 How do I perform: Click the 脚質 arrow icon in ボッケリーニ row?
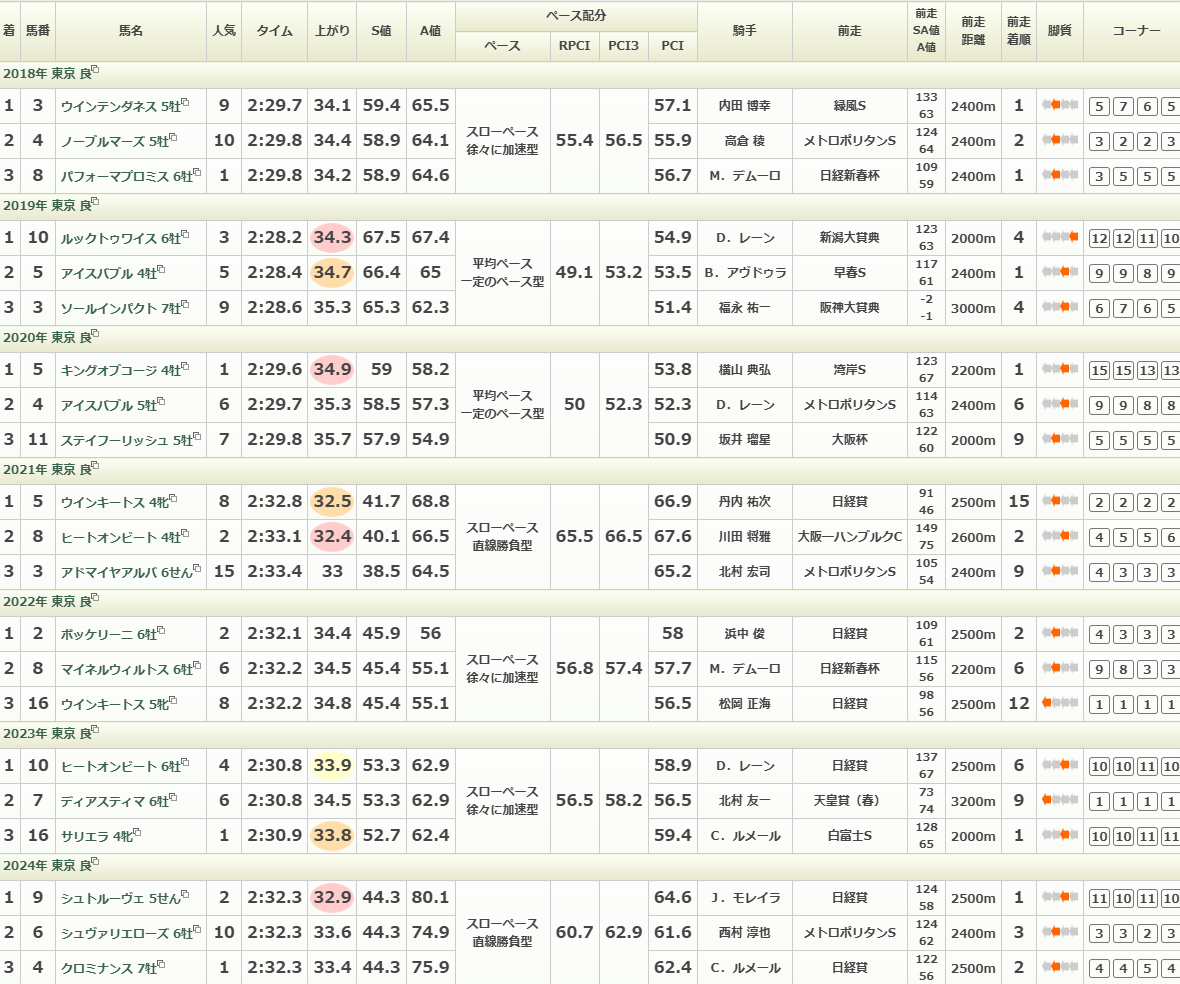point(1060,633)
